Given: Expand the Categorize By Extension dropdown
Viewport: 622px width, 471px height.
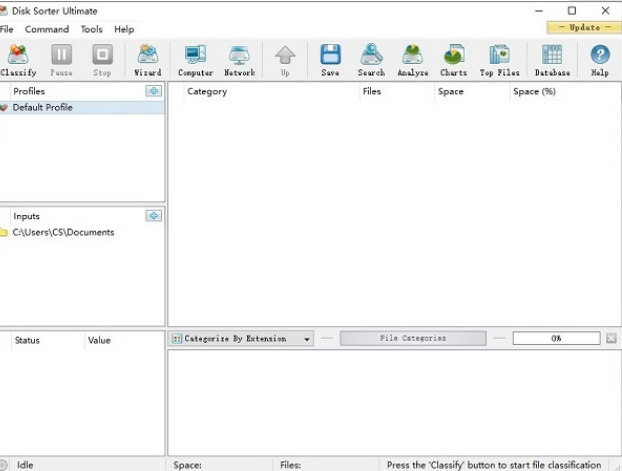Looking at the screenshot, I should click(307, 339).
